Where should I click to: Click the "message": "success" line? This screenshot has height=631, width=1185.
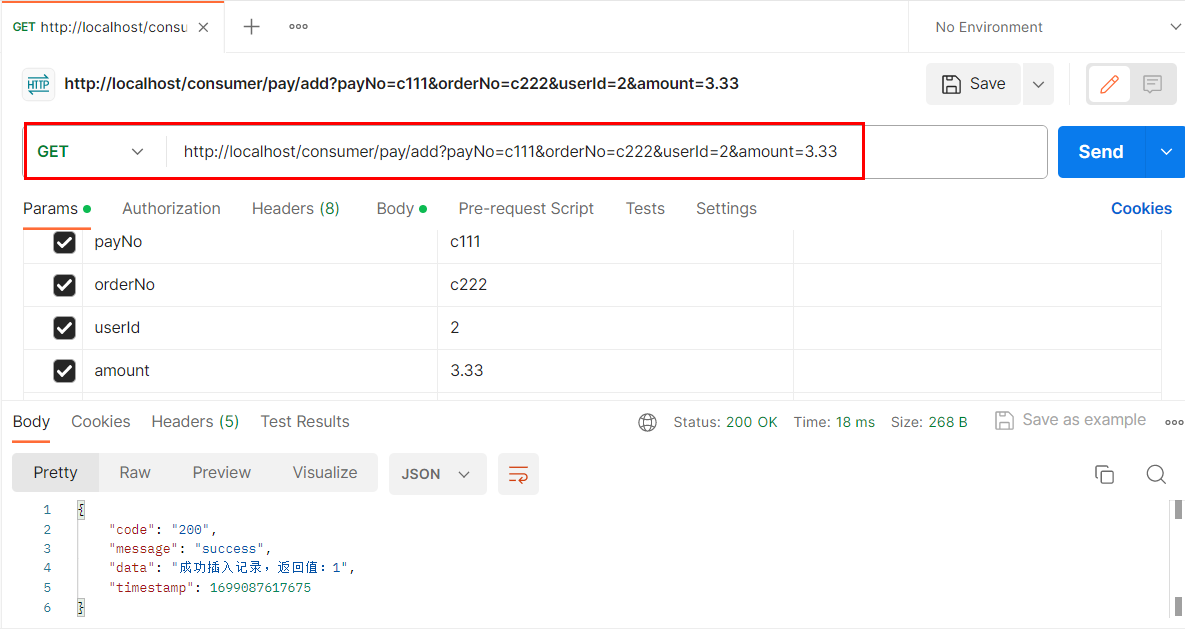coord(190,549)
